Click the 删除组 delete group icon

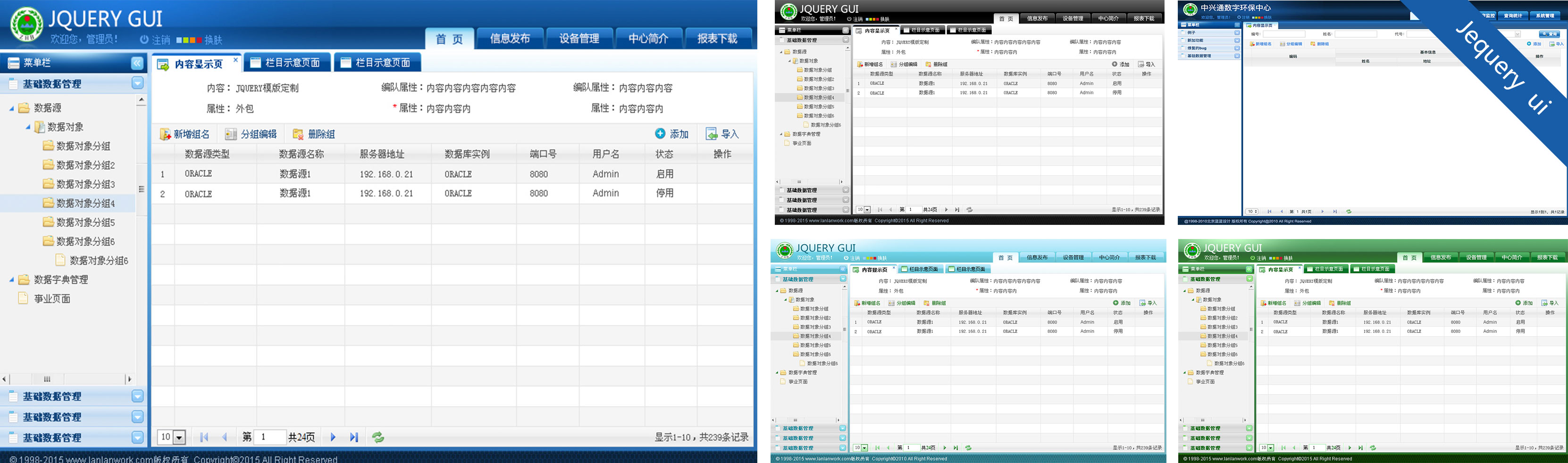click(298, 134)
